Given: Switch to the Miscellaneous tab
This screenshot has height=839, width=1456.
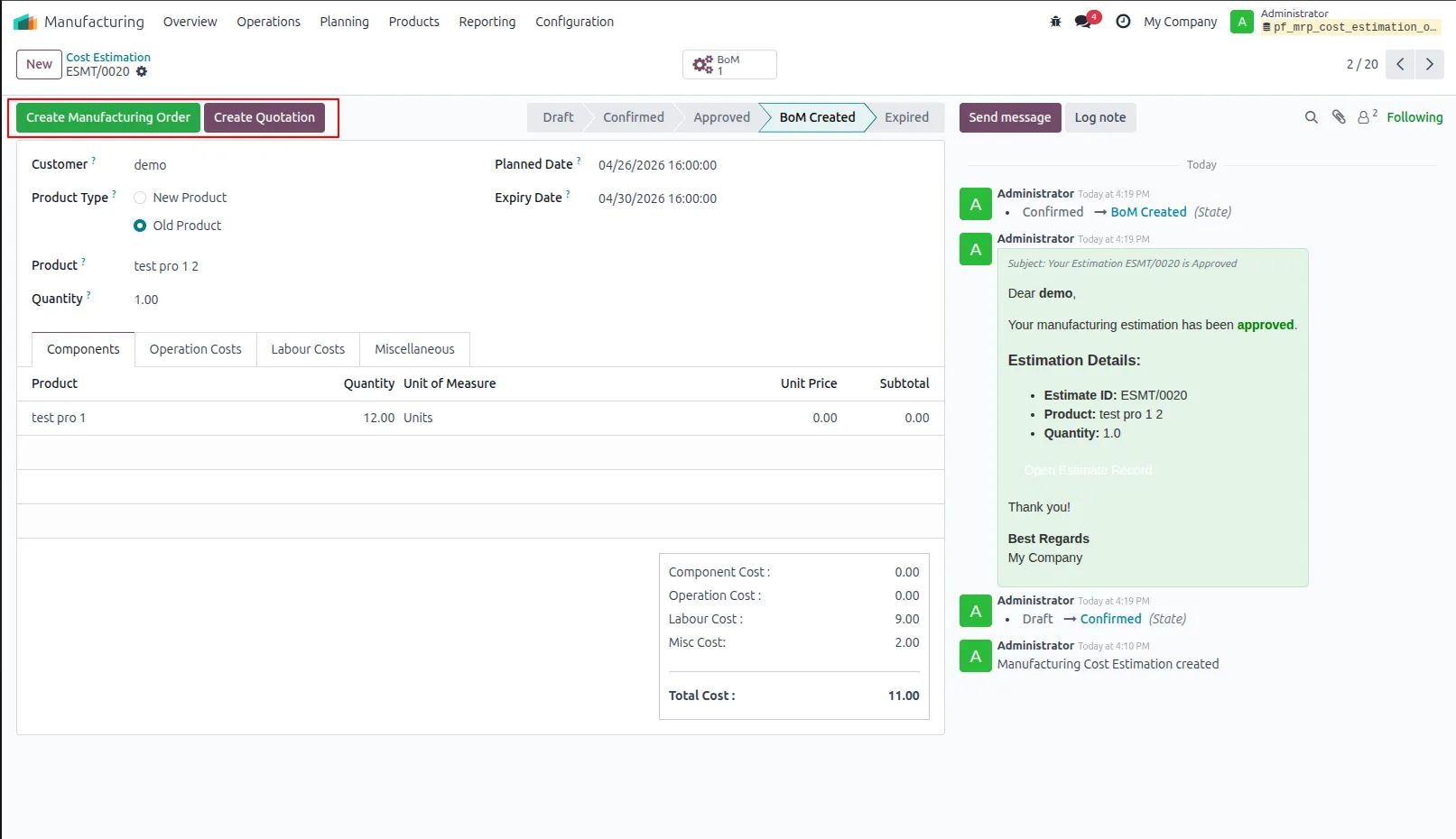Looking at the screenshot, I should (x=414, y=349).
